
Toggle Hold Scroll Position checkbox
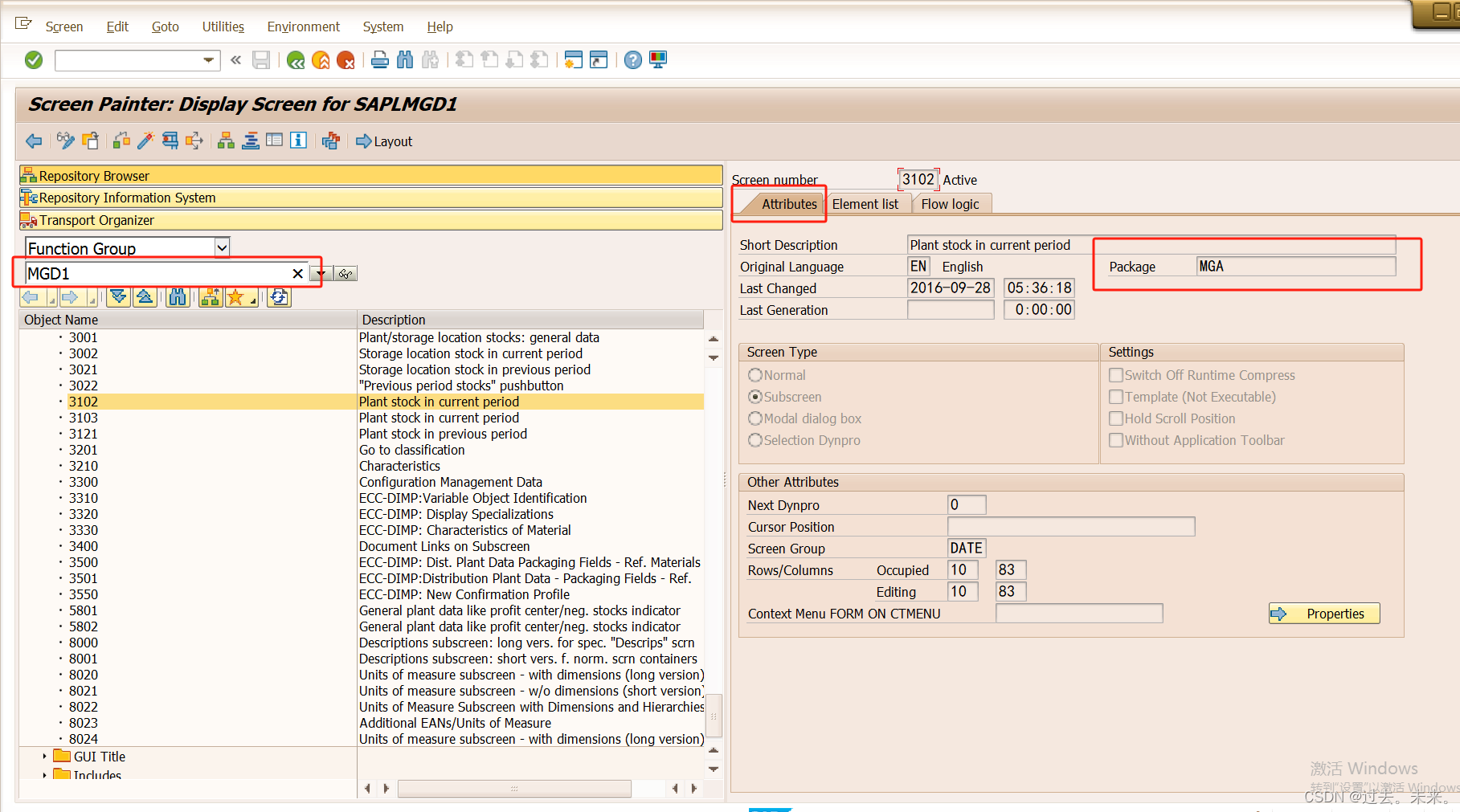pos(1116,418)
